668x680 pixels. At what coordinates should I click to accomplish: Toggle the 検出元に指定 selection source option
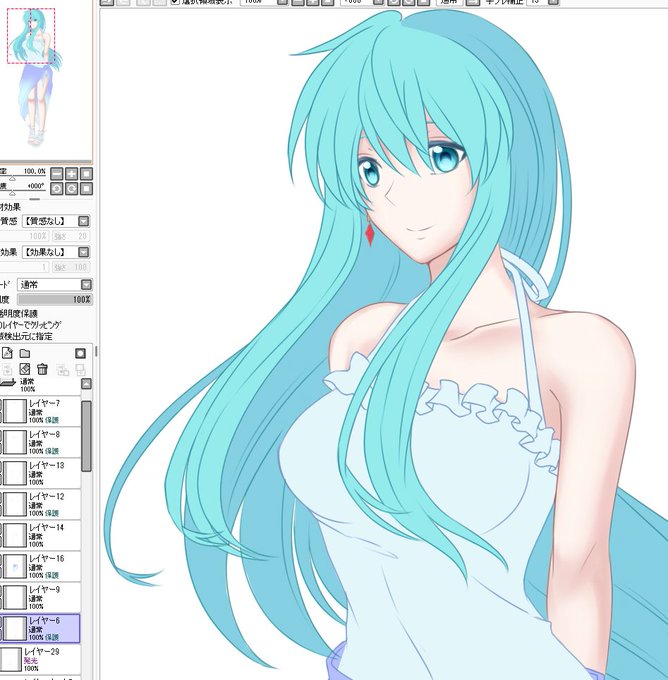coord(26,336)
